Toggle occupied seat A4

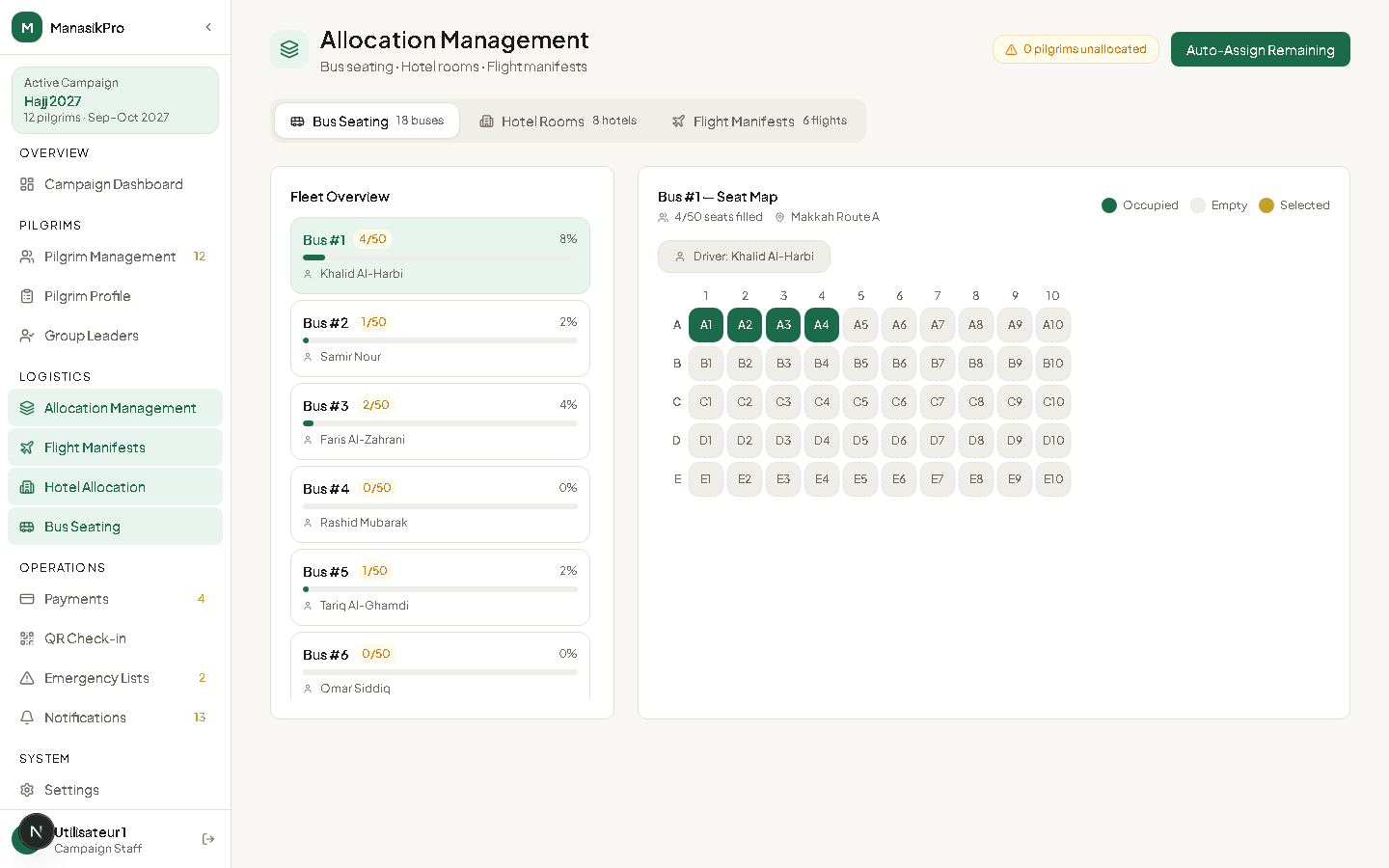pos(822,325)
